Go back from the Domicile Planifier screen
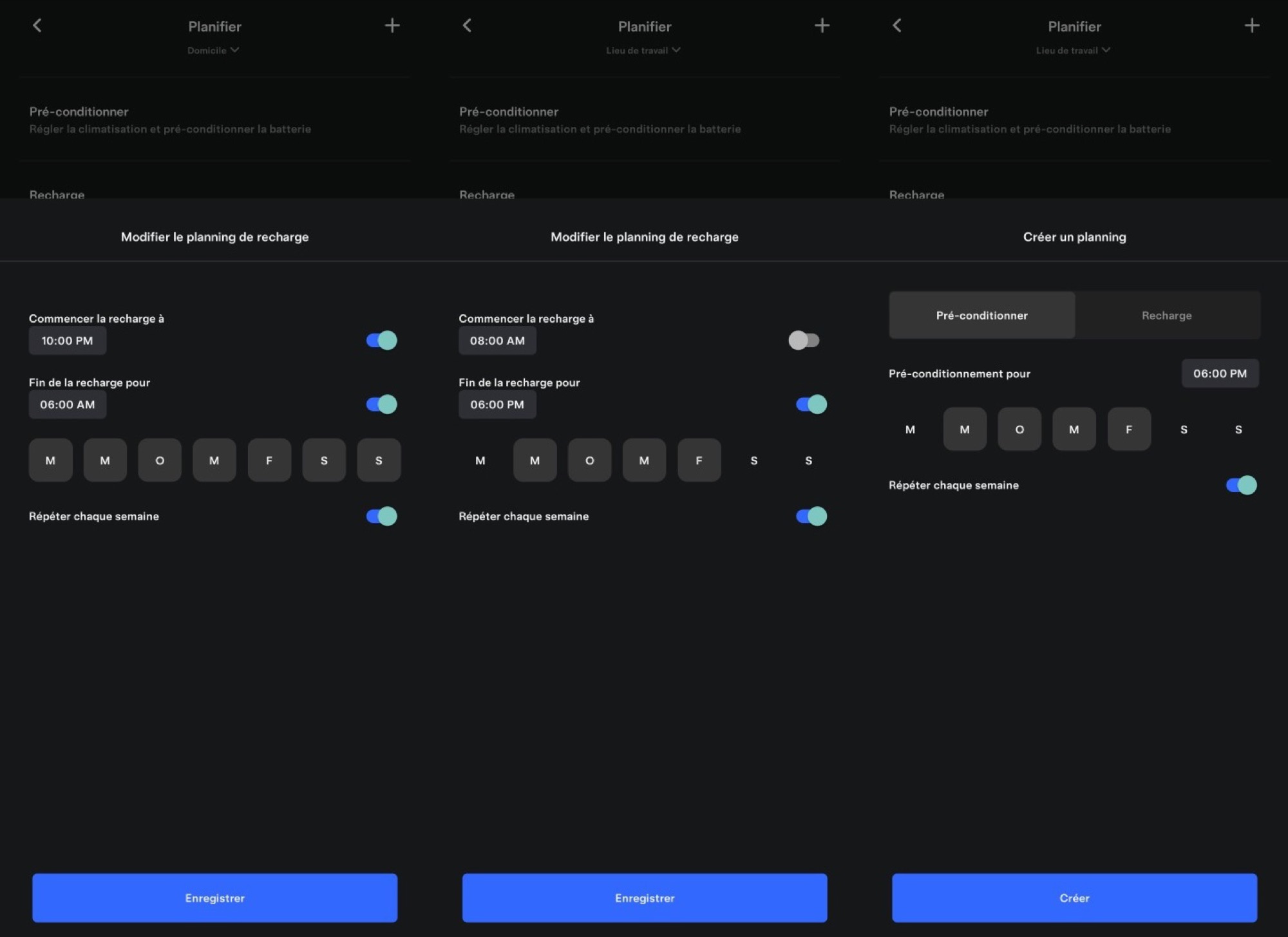The image size is (1288, 937). 37,26
